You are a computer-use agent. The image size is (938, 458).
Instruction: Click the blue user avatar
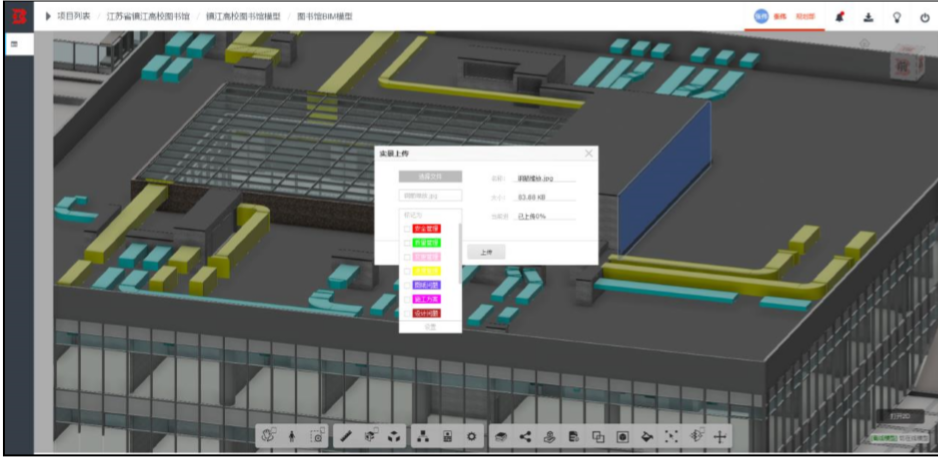pos(760,17)
